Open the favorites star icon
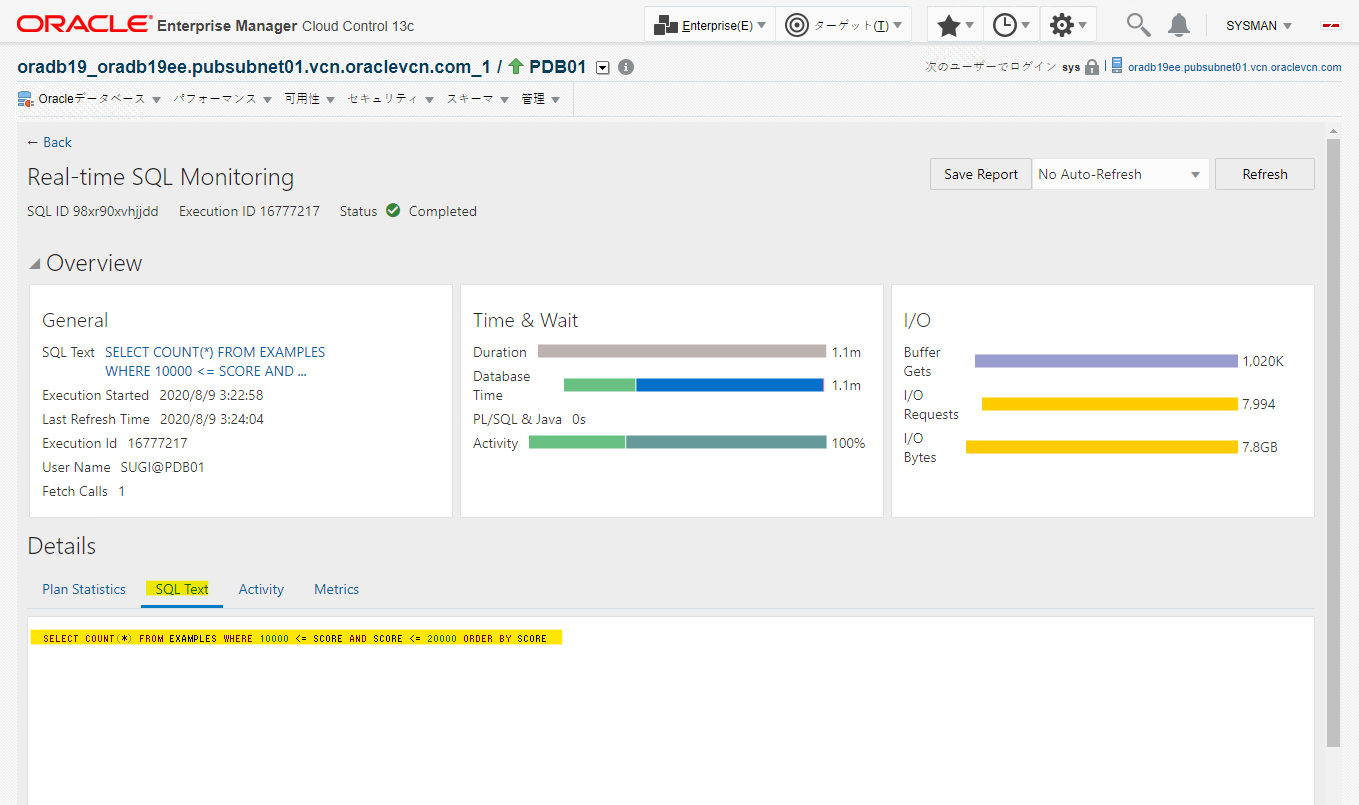This screenshot has height=805, width=1359. tap(948, 23)
